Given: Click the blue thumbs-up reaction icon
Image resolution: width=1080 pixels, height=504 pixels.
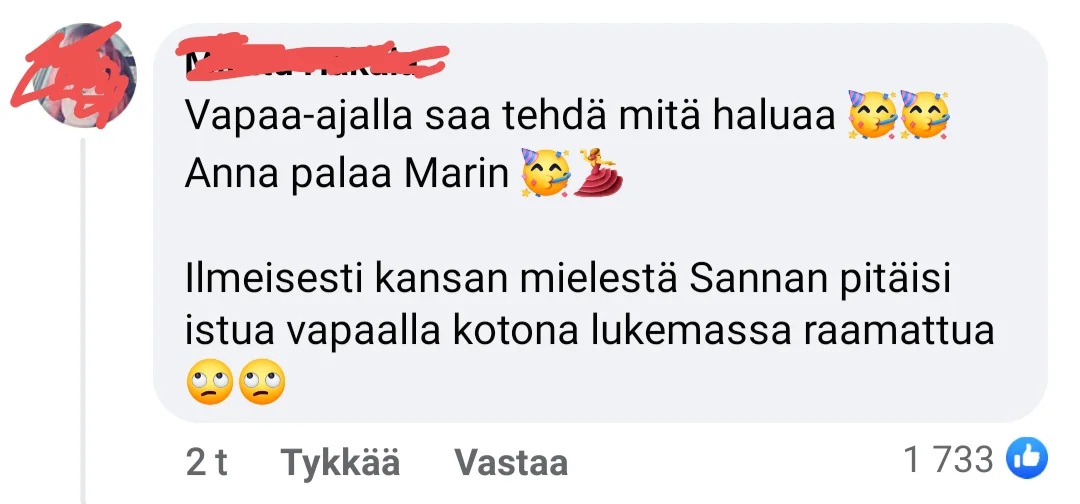Looking at the screenshot, I should click(x=1027, y=460).
